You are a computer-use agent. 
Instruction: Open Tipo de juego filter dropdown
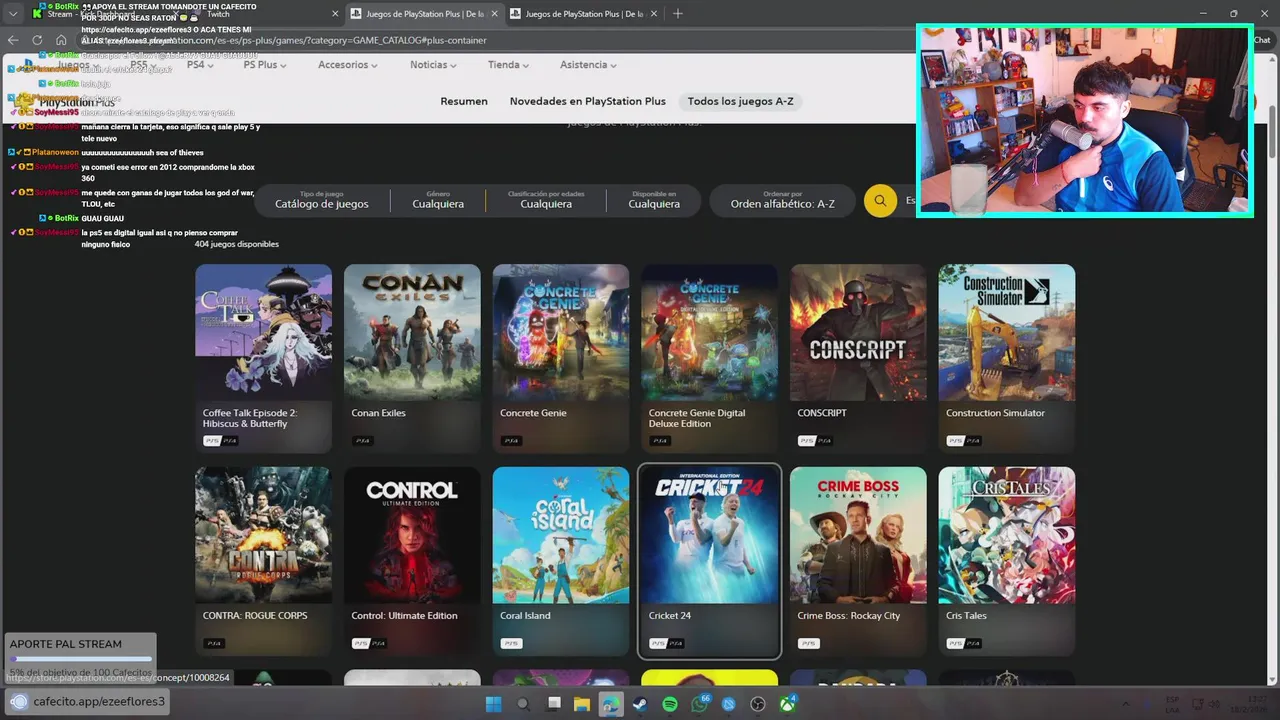click(x=321, y=200)
